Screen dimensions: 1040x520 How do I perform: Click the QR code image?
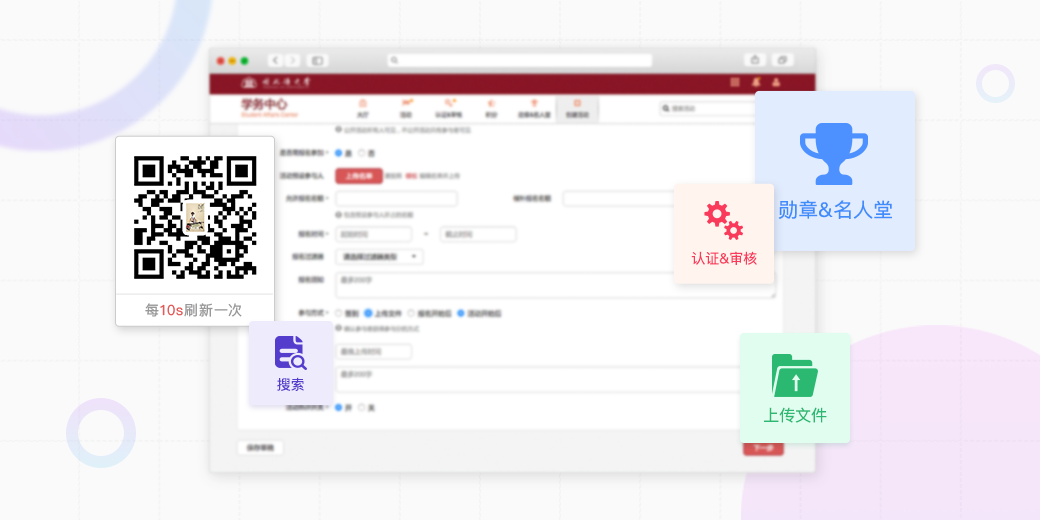[195, 217]
